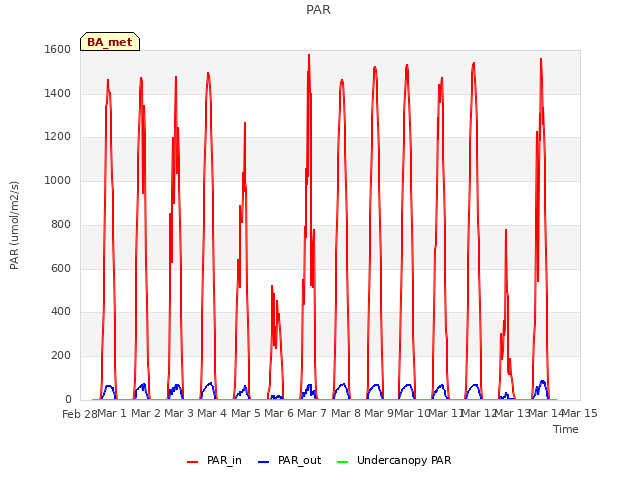This screenshot has width=640, height=480.
Task: Click the 0 y-axis tick label
Action: click(68, 399)
